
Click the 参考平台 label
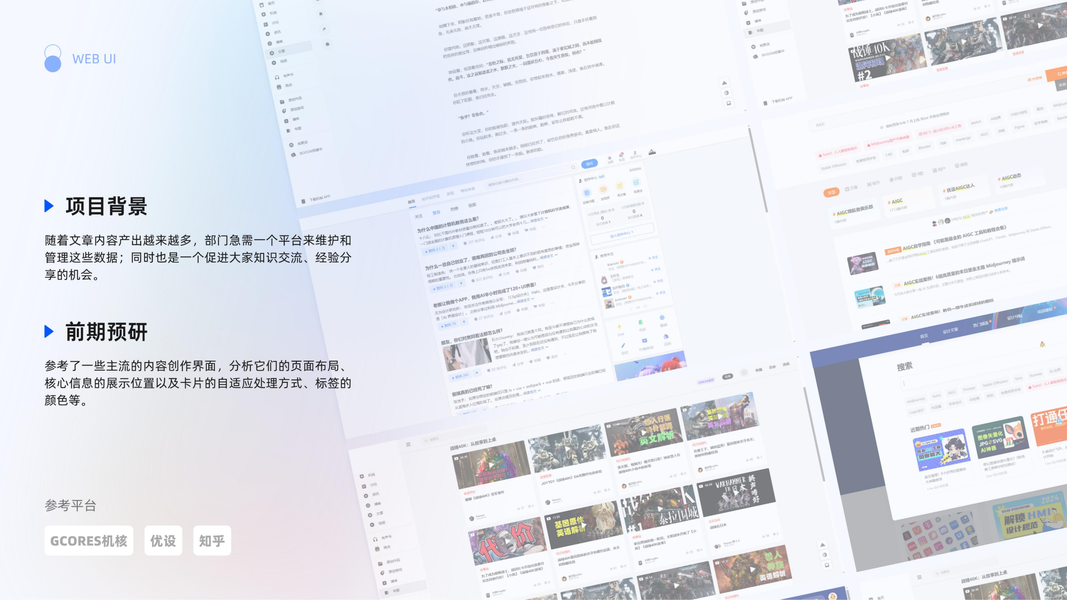tap(71, 505)
